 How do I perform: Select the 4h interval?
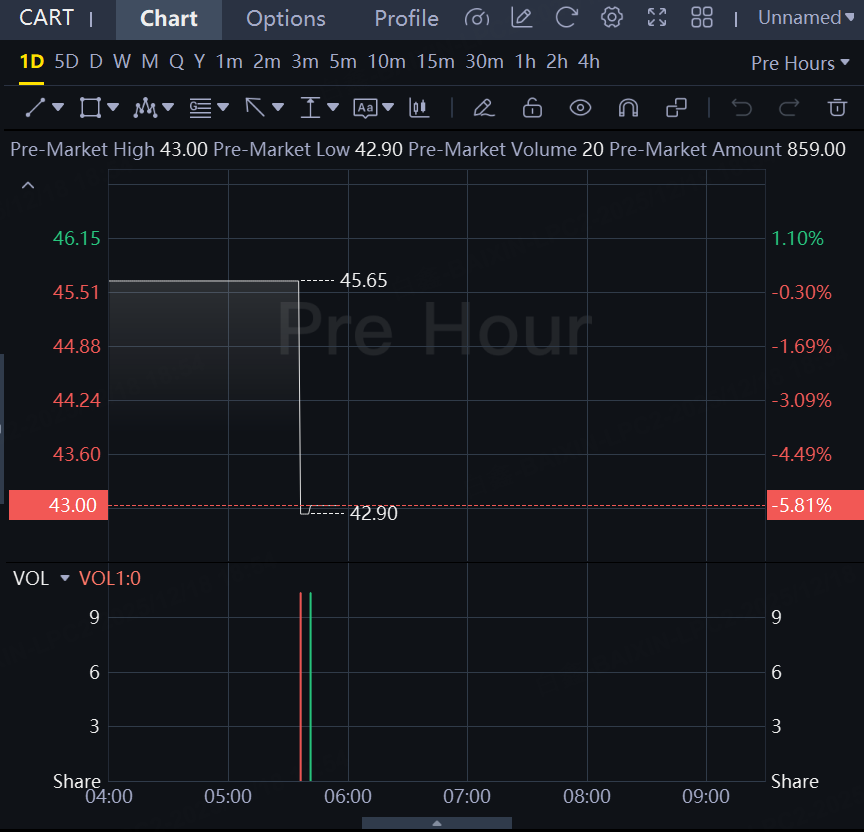pyautogui.click(x=588, y=62)
